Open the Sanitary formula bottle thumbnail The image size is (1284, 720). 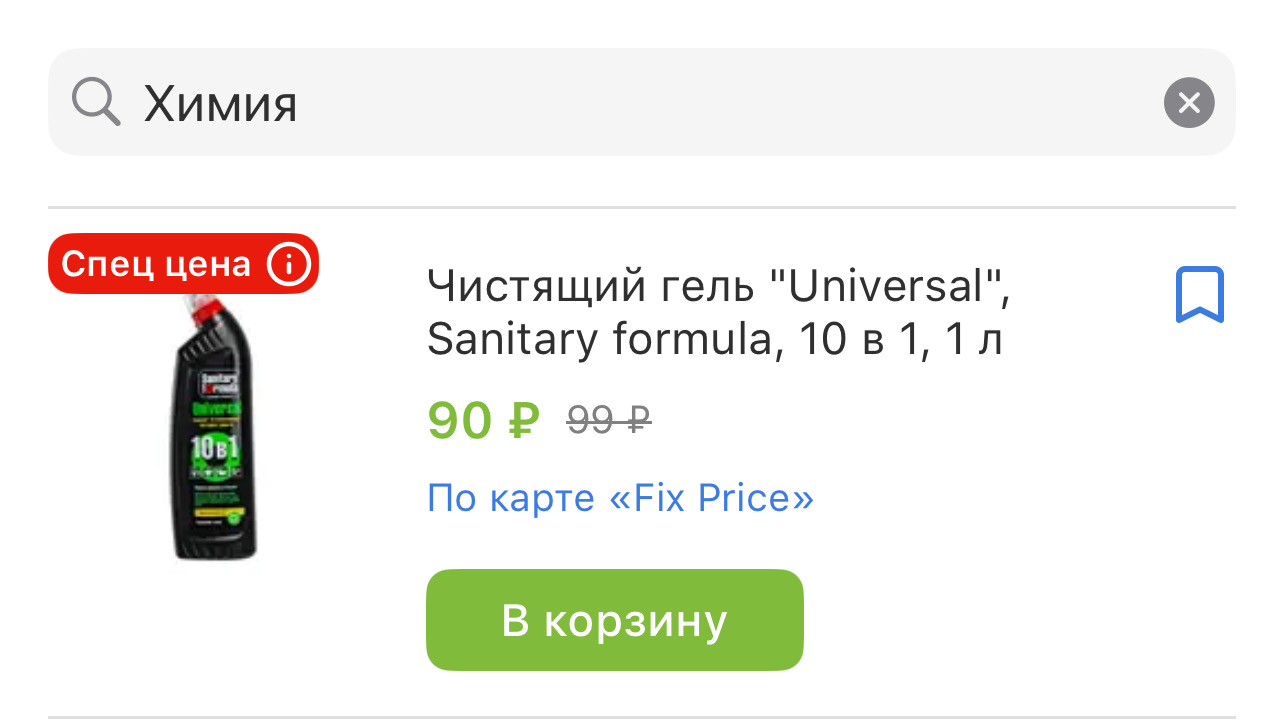(x=215, y=430)
